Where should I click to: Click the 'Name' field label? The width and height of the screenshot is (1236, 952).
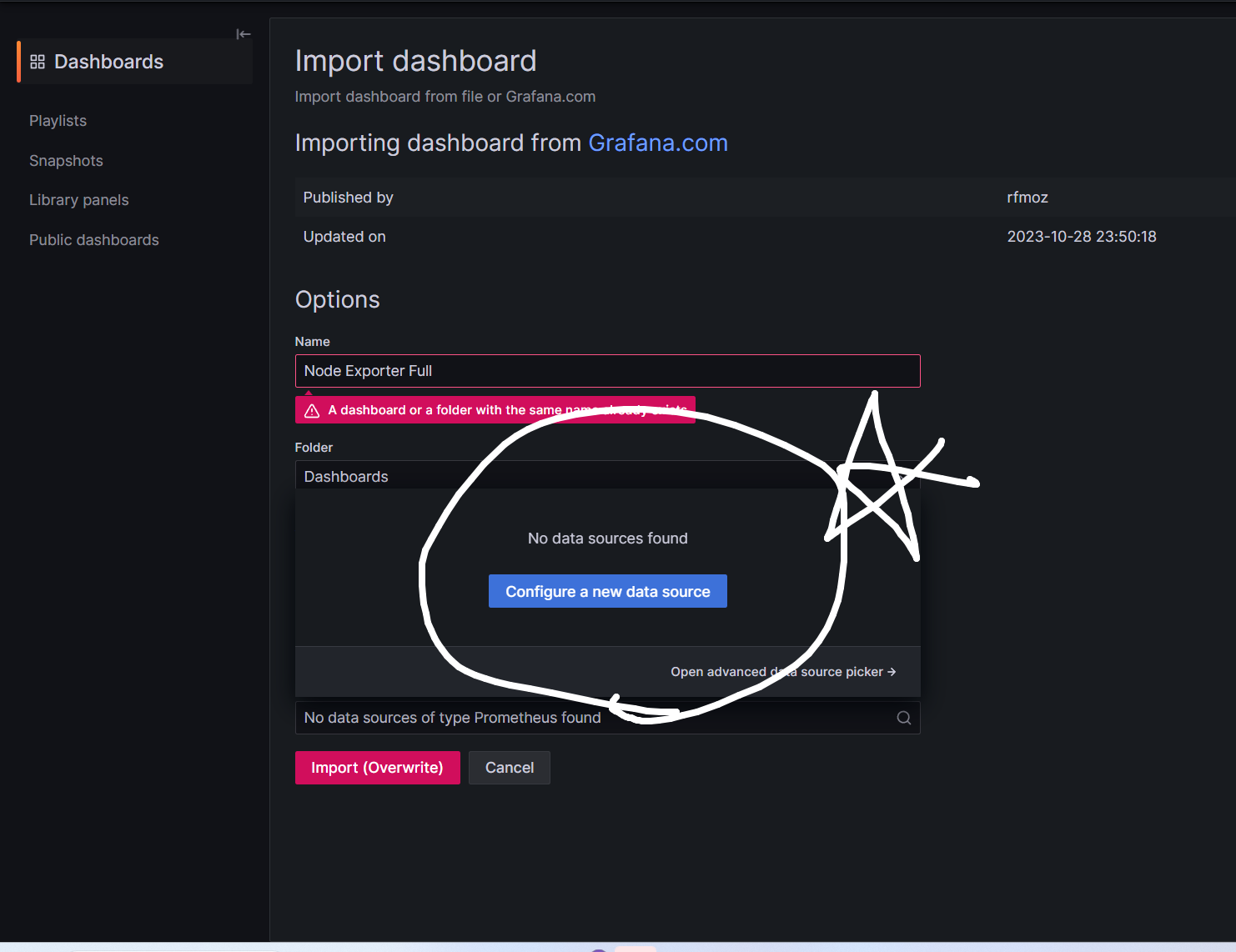(x=313, y=342)
